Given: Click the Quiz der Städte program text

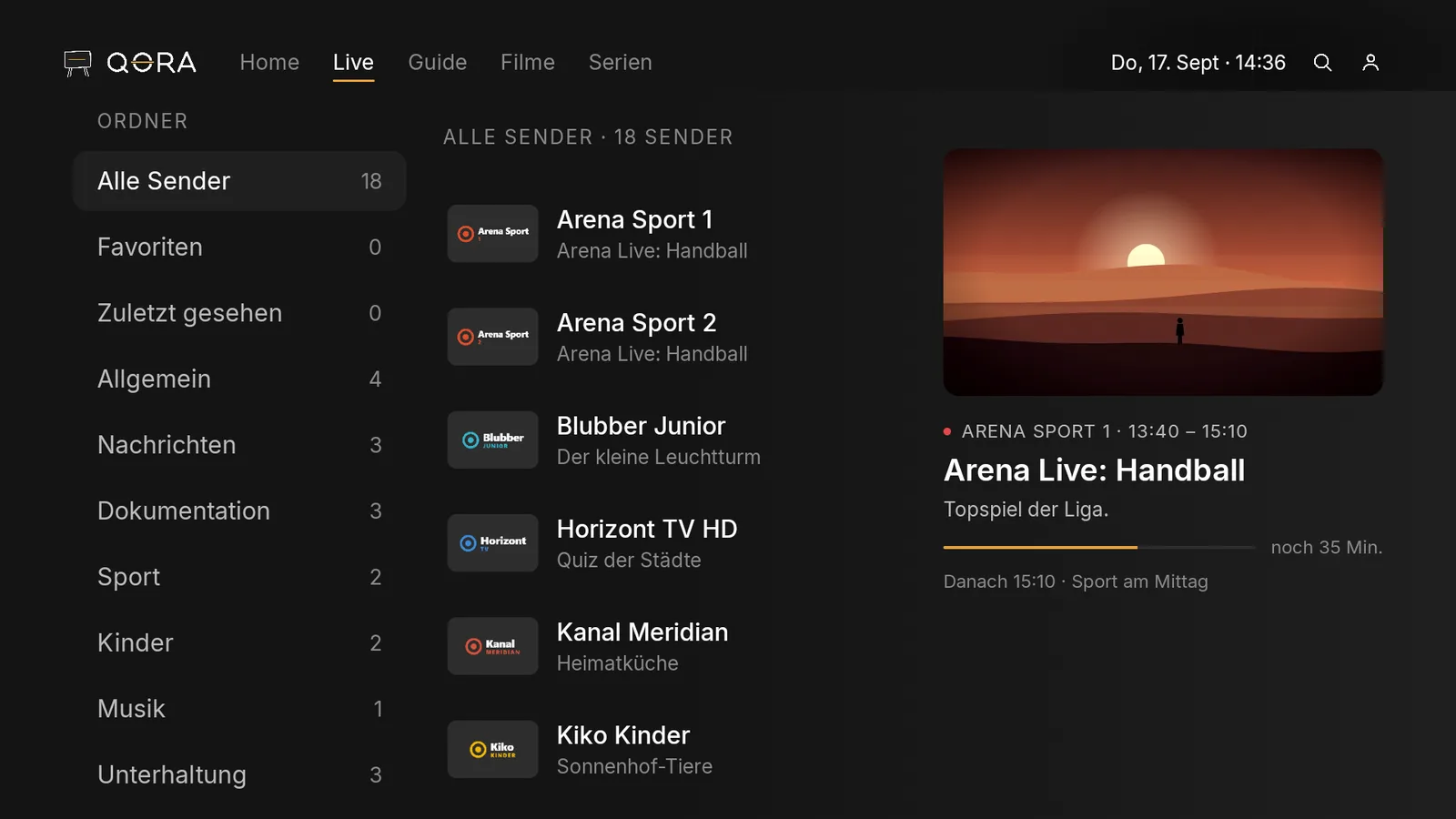Looking at the screenshot, I should (x=629, y=561).
